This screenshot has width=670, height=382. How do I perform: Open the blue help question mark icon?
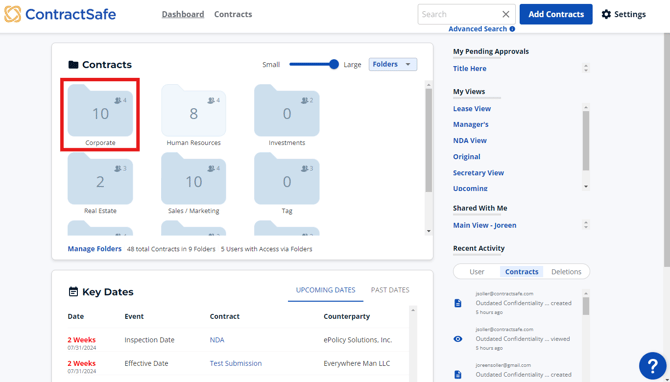click(x=652, y=366)
